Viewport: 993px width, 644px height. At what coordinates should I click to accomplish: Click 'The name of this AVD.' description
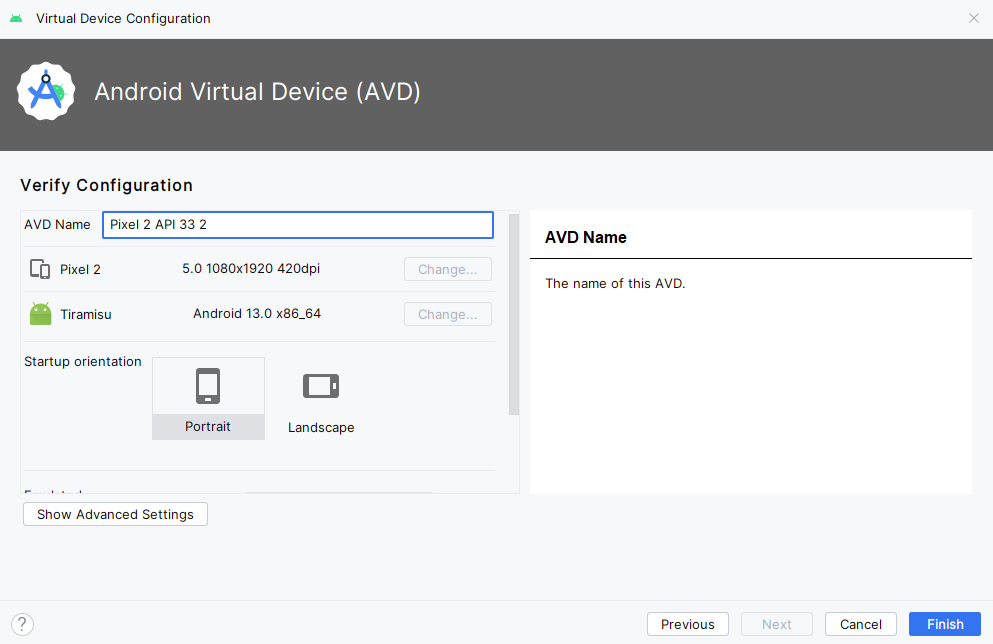tap(616, 283)
